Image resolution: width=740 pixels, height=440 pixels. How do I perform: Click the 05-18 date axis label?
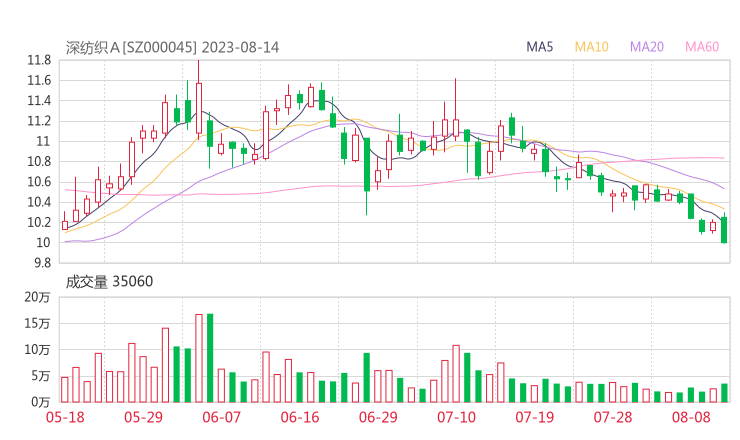pyautogui.click(x=65, y=417)
